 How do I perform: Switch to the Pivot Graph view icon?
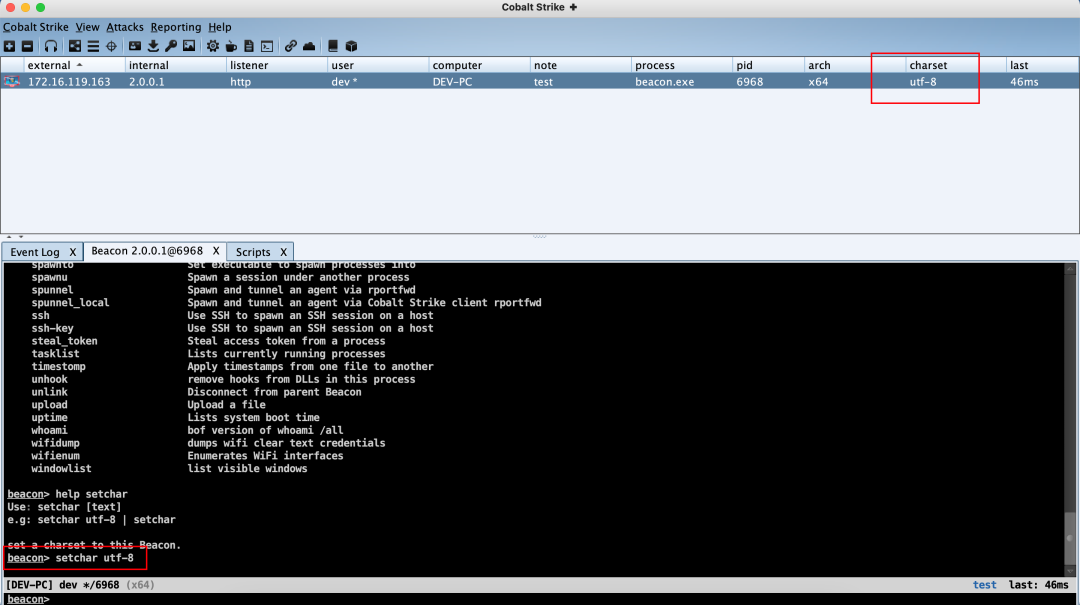point(75,46)
